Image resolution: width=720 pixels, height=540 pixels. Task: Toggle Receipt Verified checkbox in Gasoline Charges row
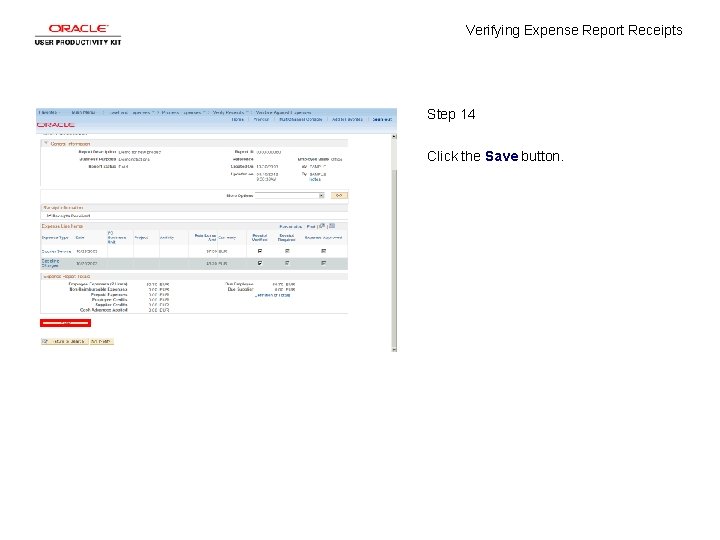click(x=260, y=263)
